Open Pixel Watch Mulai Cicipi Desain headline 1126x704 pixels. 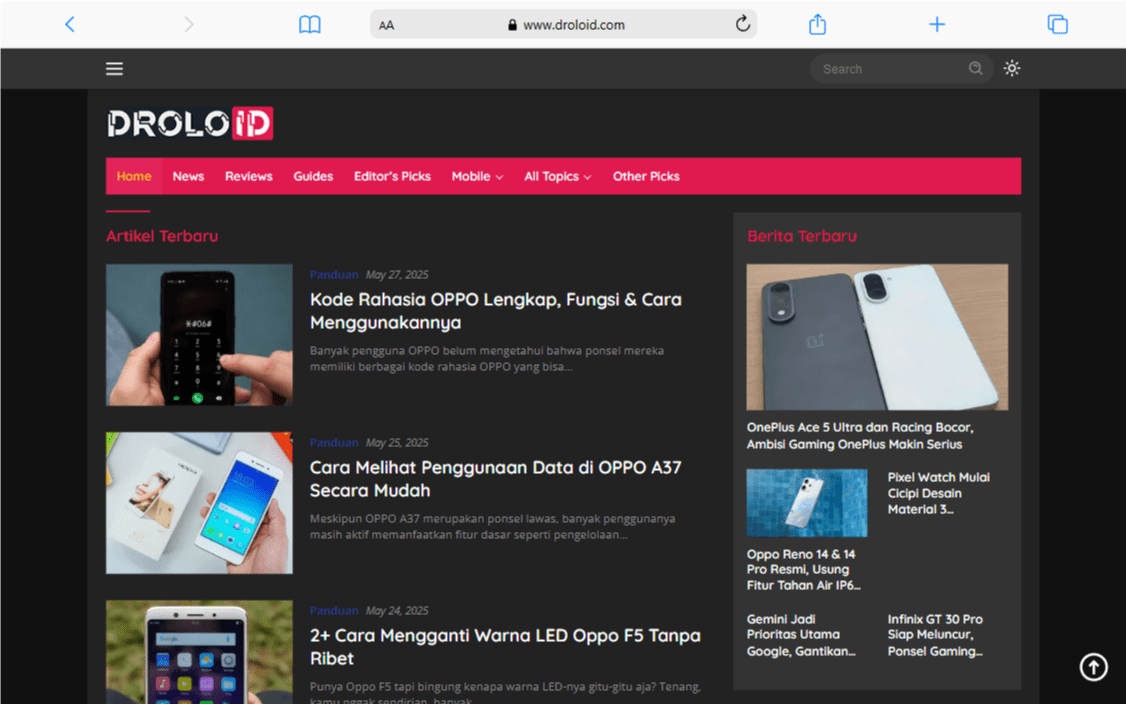939,494
